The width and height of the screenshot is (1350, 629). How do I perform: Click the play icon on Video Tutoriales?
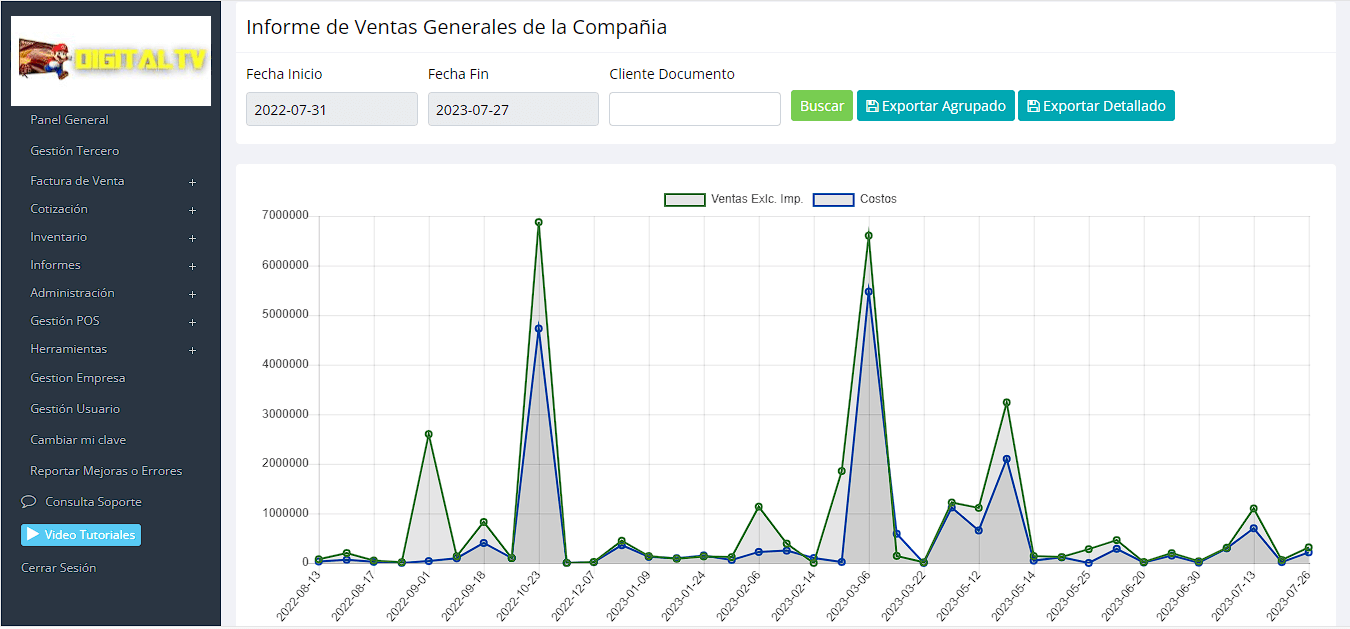(x=34, y=535)
